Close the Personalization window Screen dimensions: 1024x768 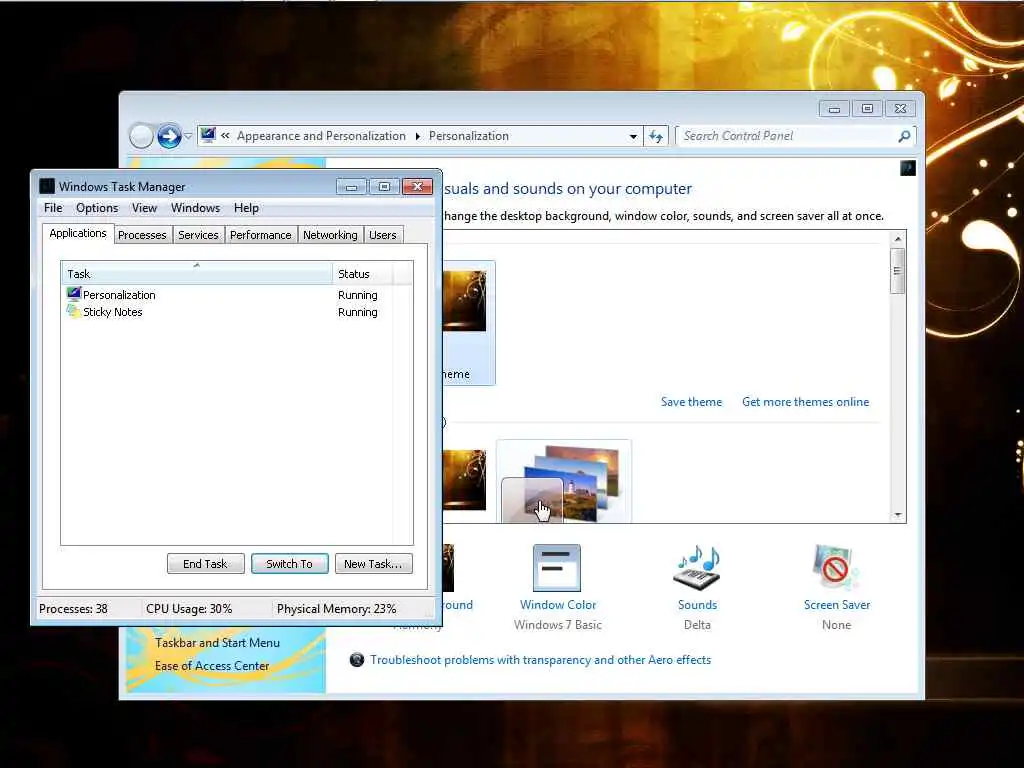click(x=901, y=108)
